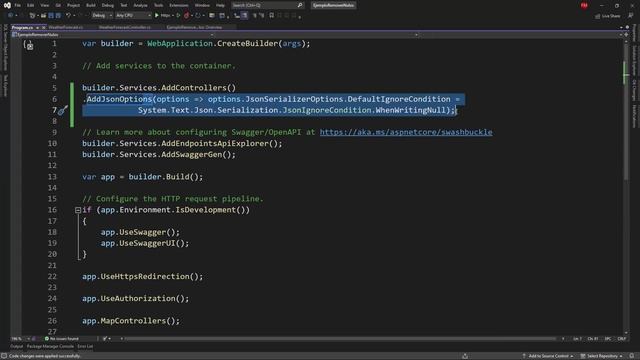
Task: Open the editor zoom percentage dropdown
Action: 21,338
